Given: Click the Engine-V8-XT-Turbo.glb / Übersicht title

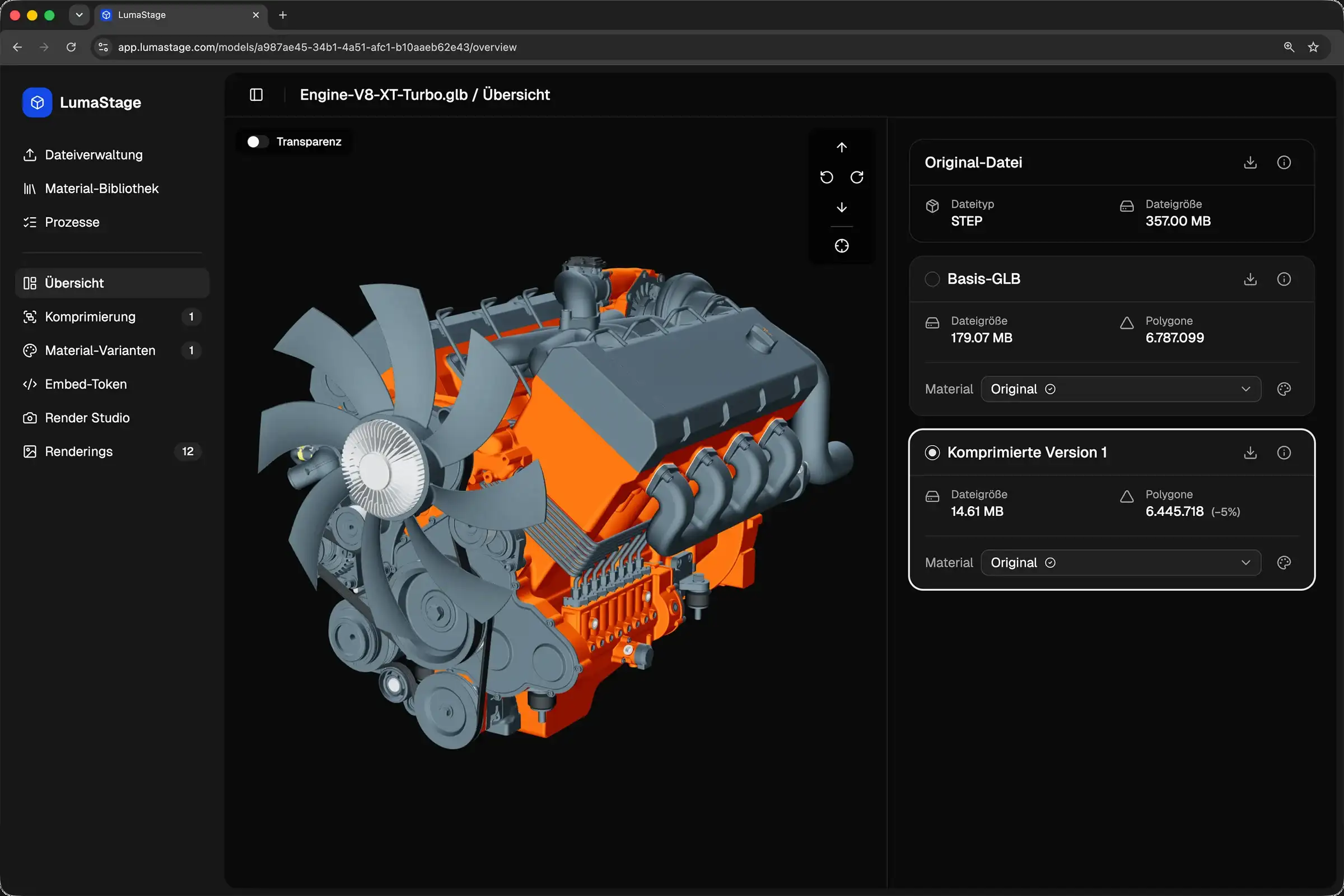Looking at the screenshot, I should pos(424,95).
